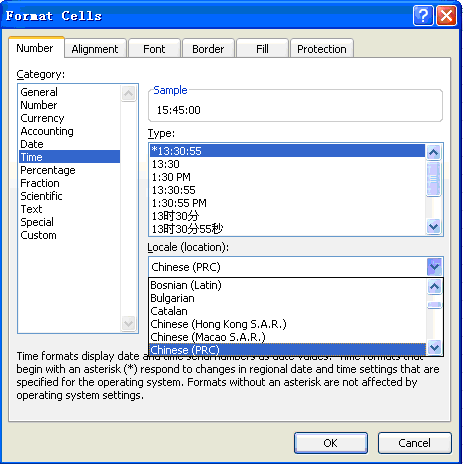Screen dimensions: 463x464
Task: Click Type list scroll down arrow
Action: tap(434, 227)
